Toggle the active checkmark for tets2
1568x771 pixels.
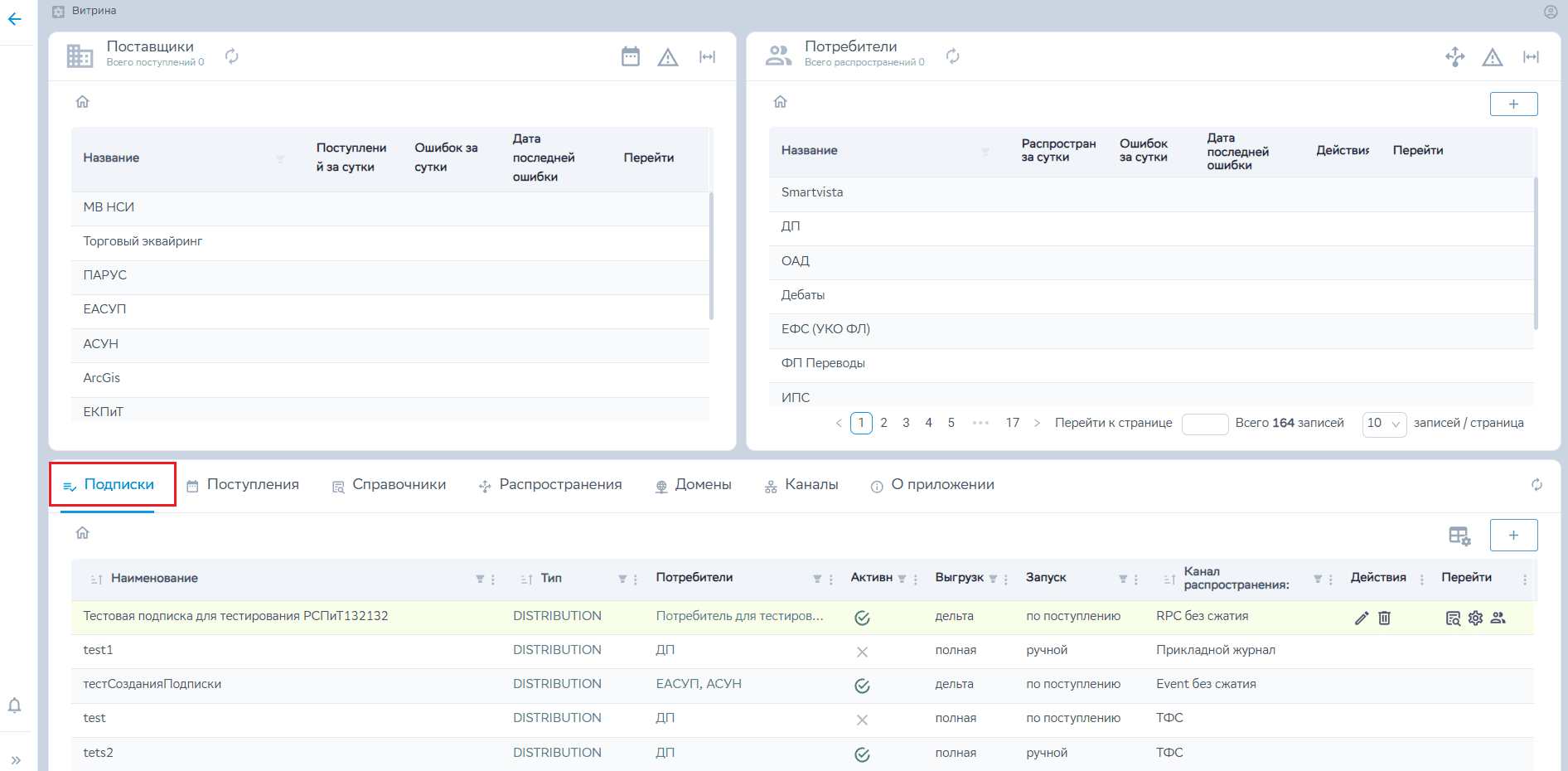(862, 754)
